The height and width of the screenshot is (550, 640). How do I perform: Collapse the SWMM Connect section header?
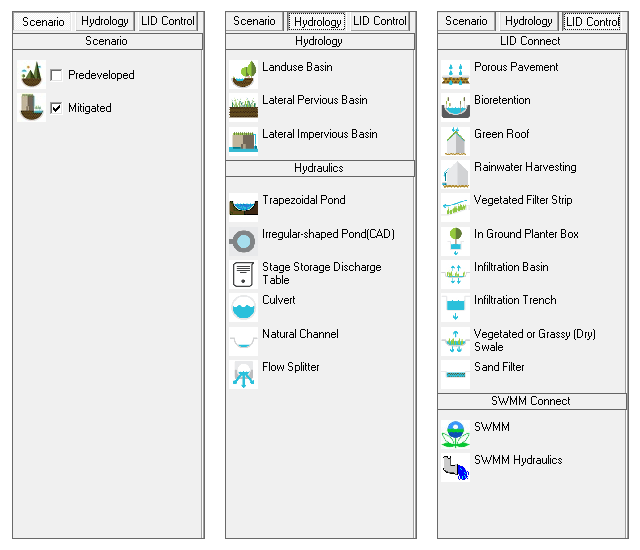pos(531,401)
